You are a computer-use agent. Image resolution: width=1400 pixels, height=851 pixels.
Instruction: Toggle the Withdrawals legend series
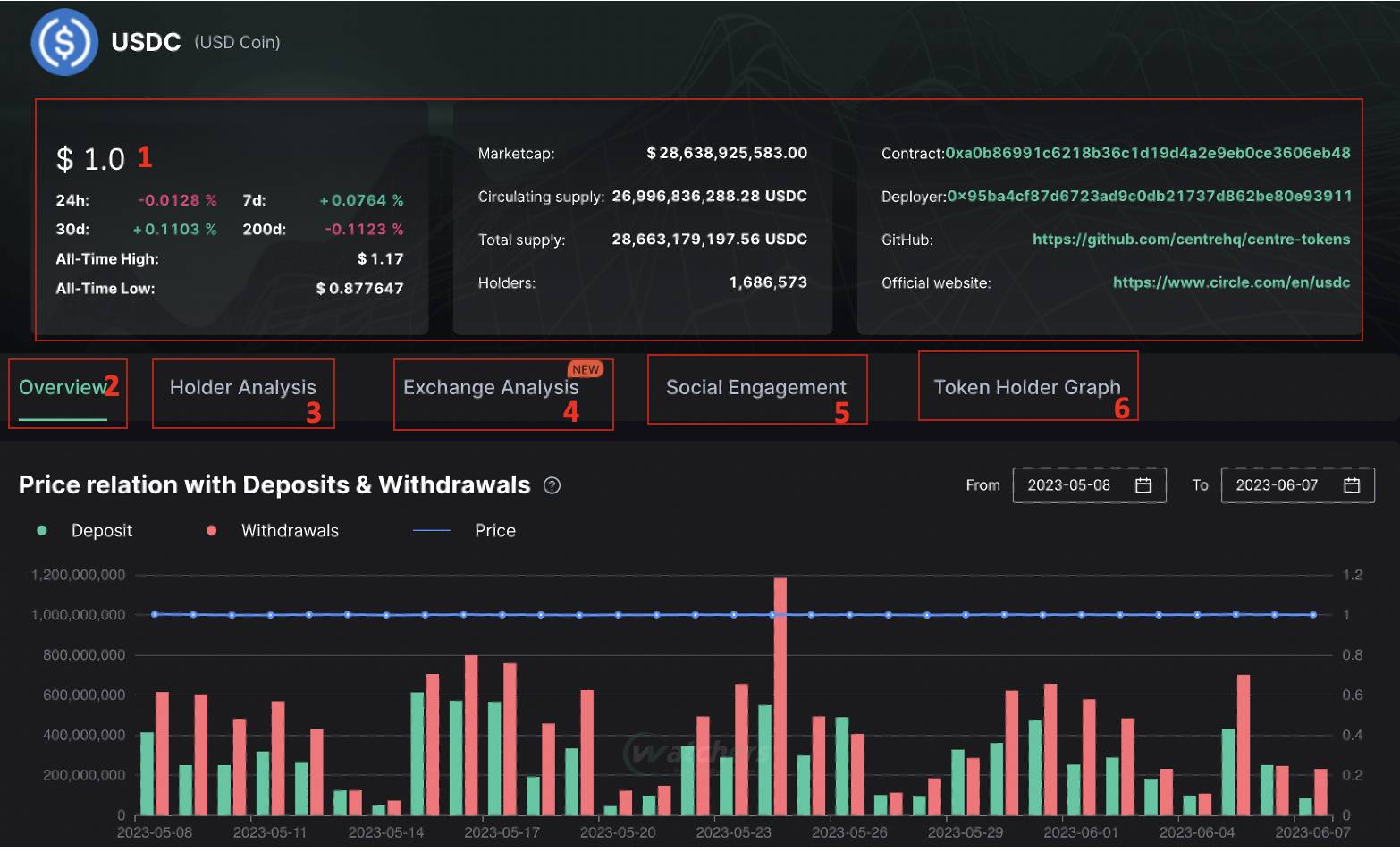pyautogui.click(x=273, y=530)
